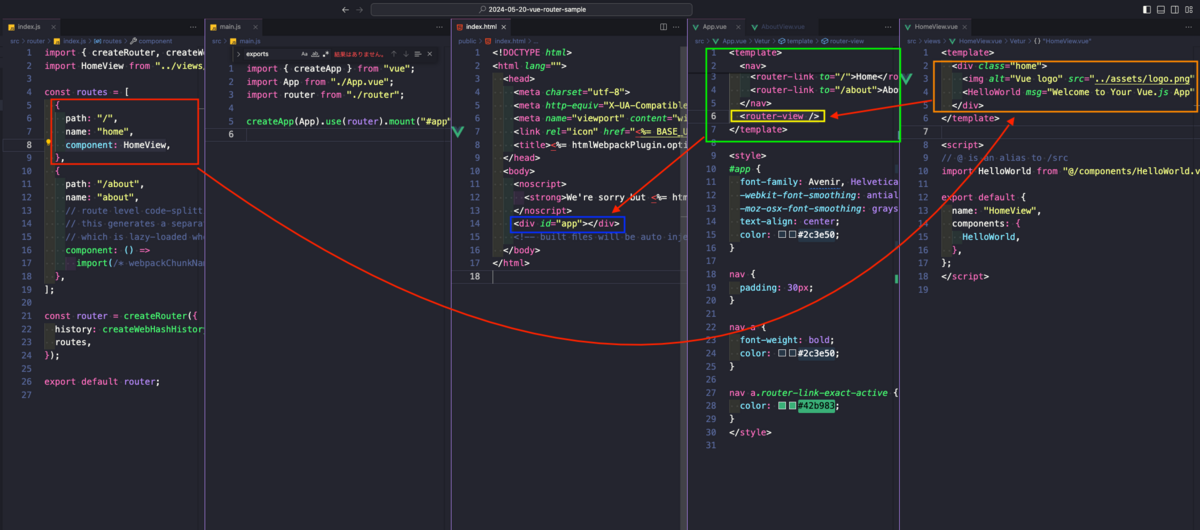
Task: Toggle the bottom panel layout icon
Action: coord(1160,9)
